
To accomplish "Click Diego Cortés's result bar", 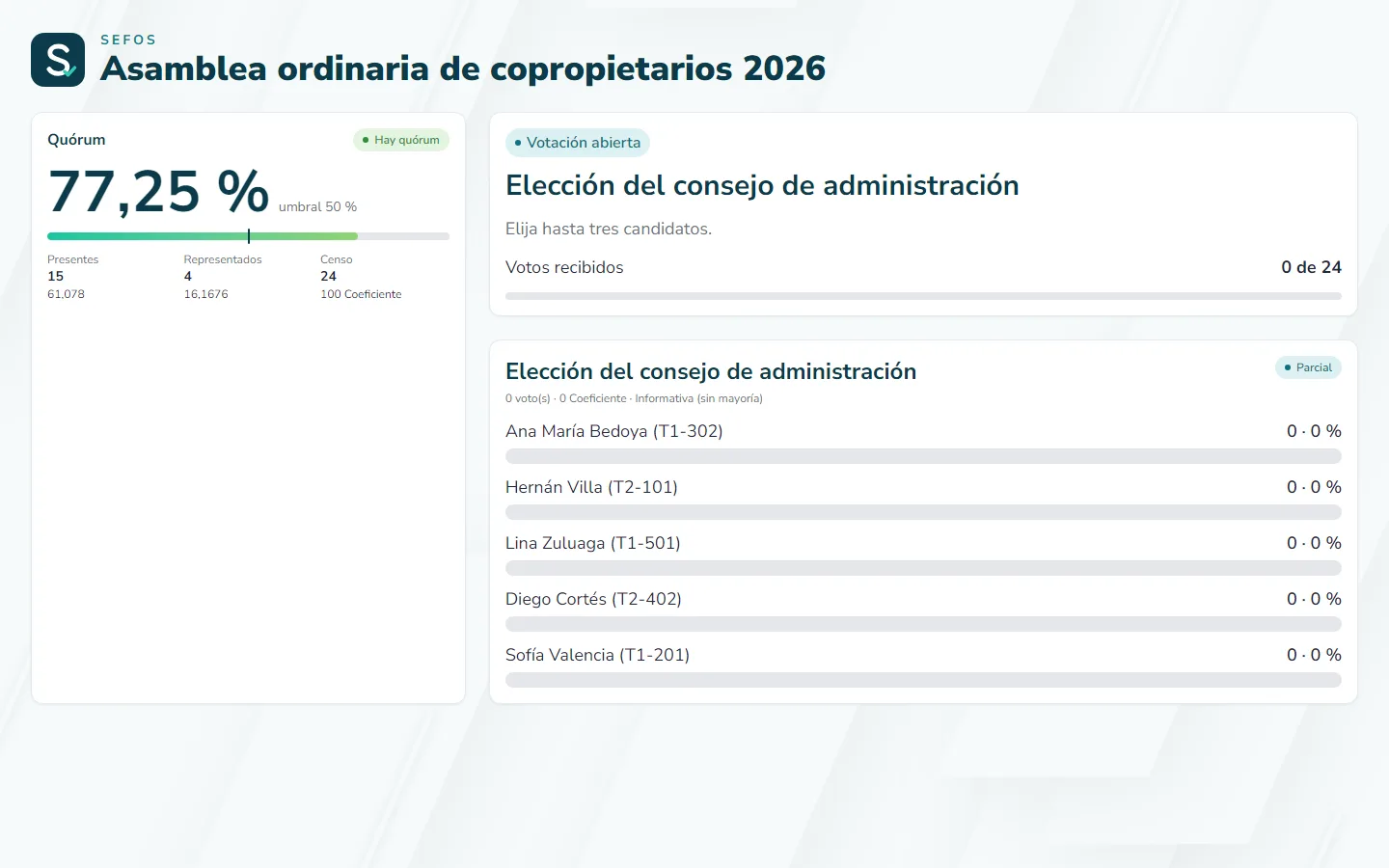I will point(923,624).
